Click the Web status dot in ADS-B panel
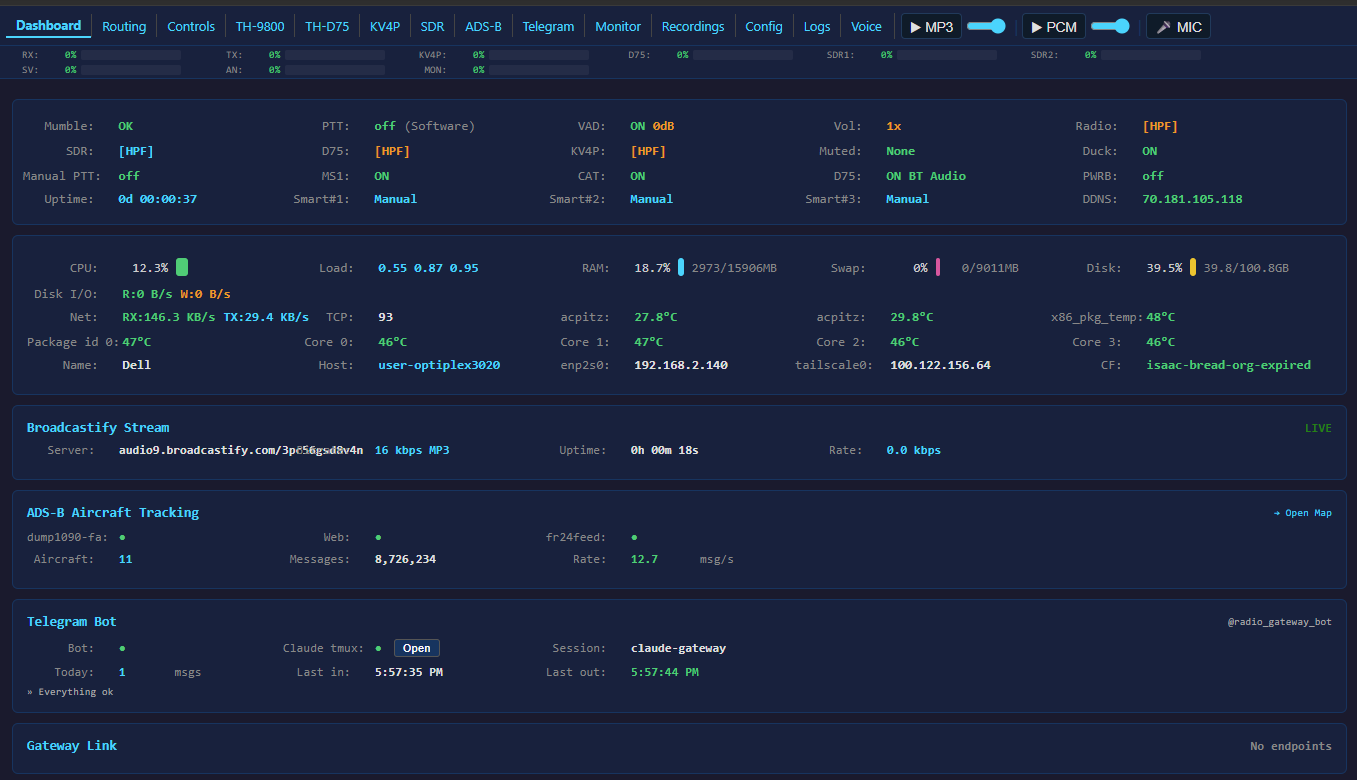This screenshot has height=780, width=1357. pyautogui.click(x=377, y=537)
